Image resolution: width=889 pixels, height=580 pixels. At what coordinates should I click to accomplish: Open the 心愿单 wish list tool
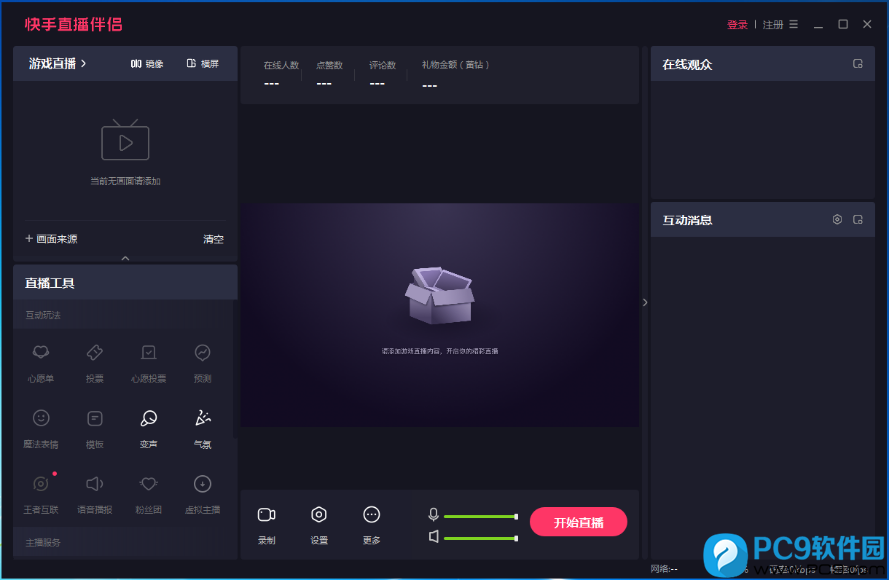[x=41, y=362]
